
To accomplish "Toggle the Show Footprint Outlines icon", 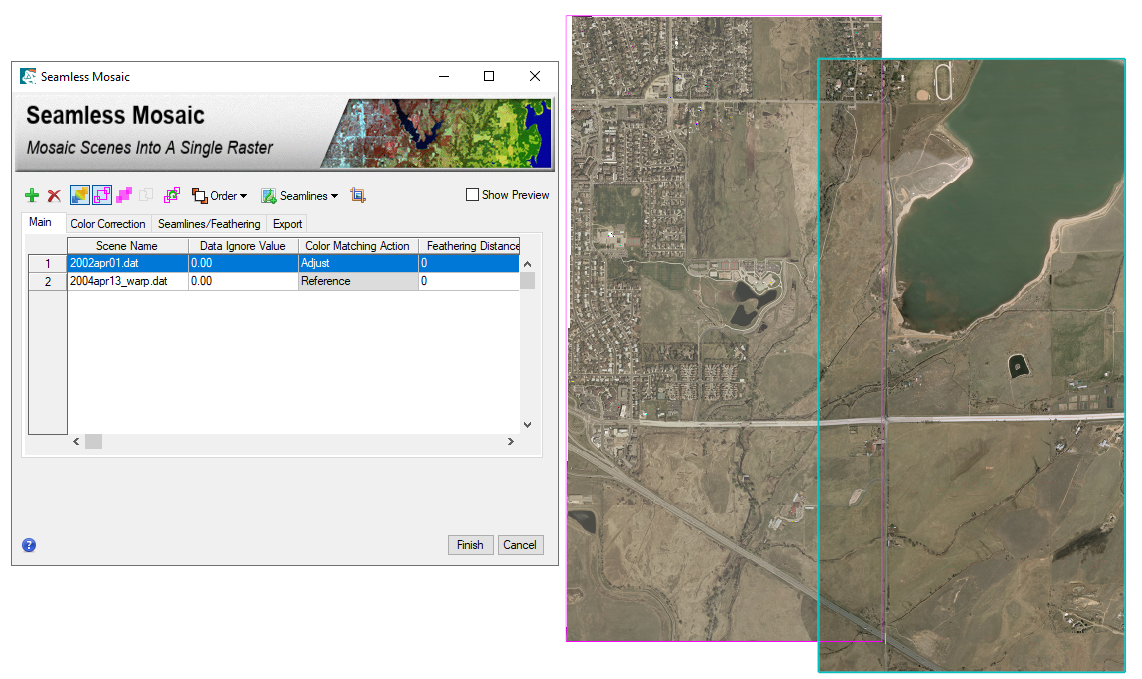I will coord(102,196).
